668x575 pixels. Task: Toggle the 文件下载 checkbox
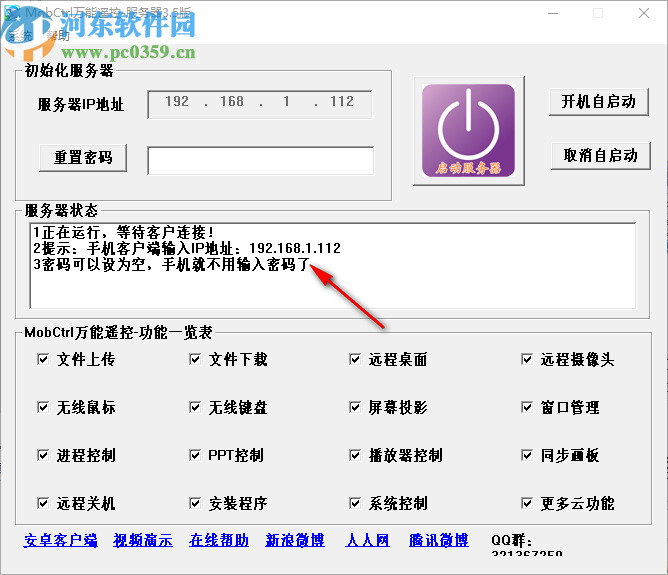click(195, 359)
